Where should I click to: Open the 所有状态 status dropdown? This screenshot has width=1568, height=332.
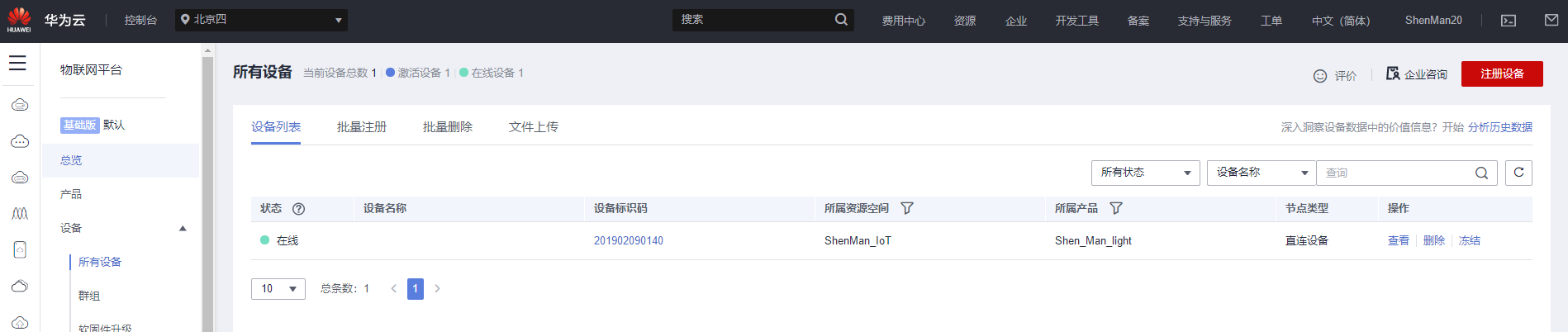point(1145,173)
